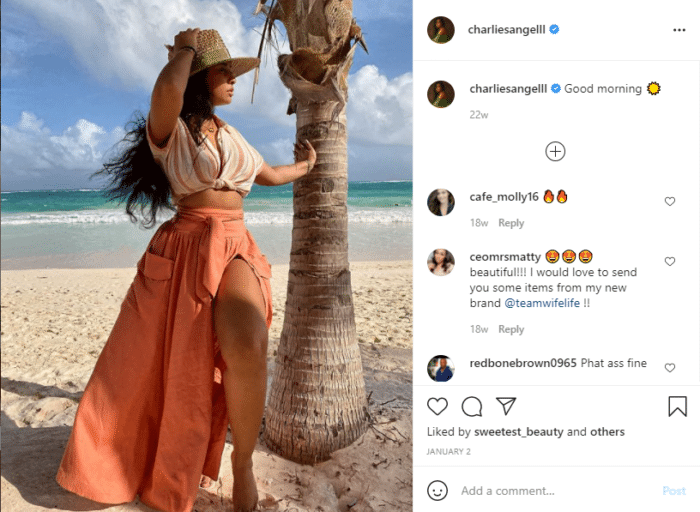The height and width of the screenshot is (512, 700).
Task: Open the header's charliesangelll profile picture
Action: 441,30
